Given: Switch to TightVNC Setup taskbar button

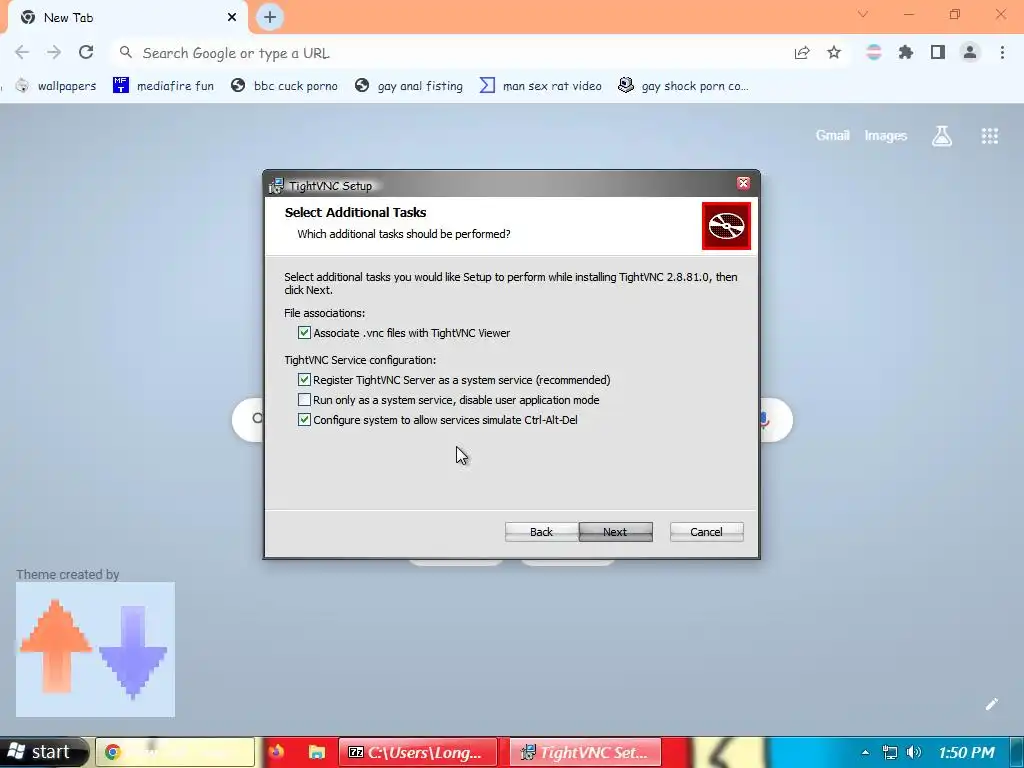Looking at the screenshot, I should pyautogui.click(x=586, y=752).
